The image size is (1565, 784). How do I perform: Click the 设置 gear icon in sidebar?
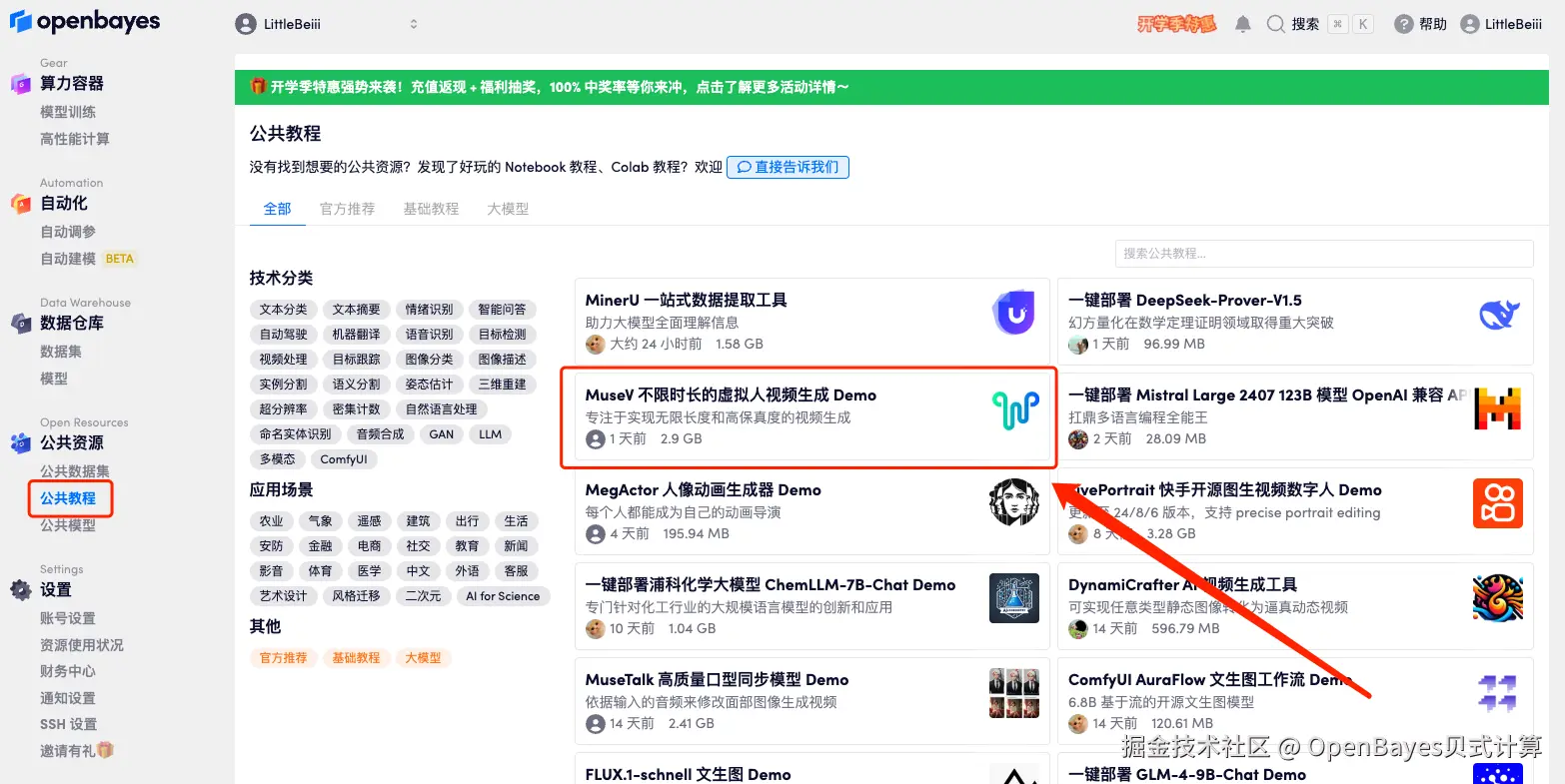coord(20,589)
